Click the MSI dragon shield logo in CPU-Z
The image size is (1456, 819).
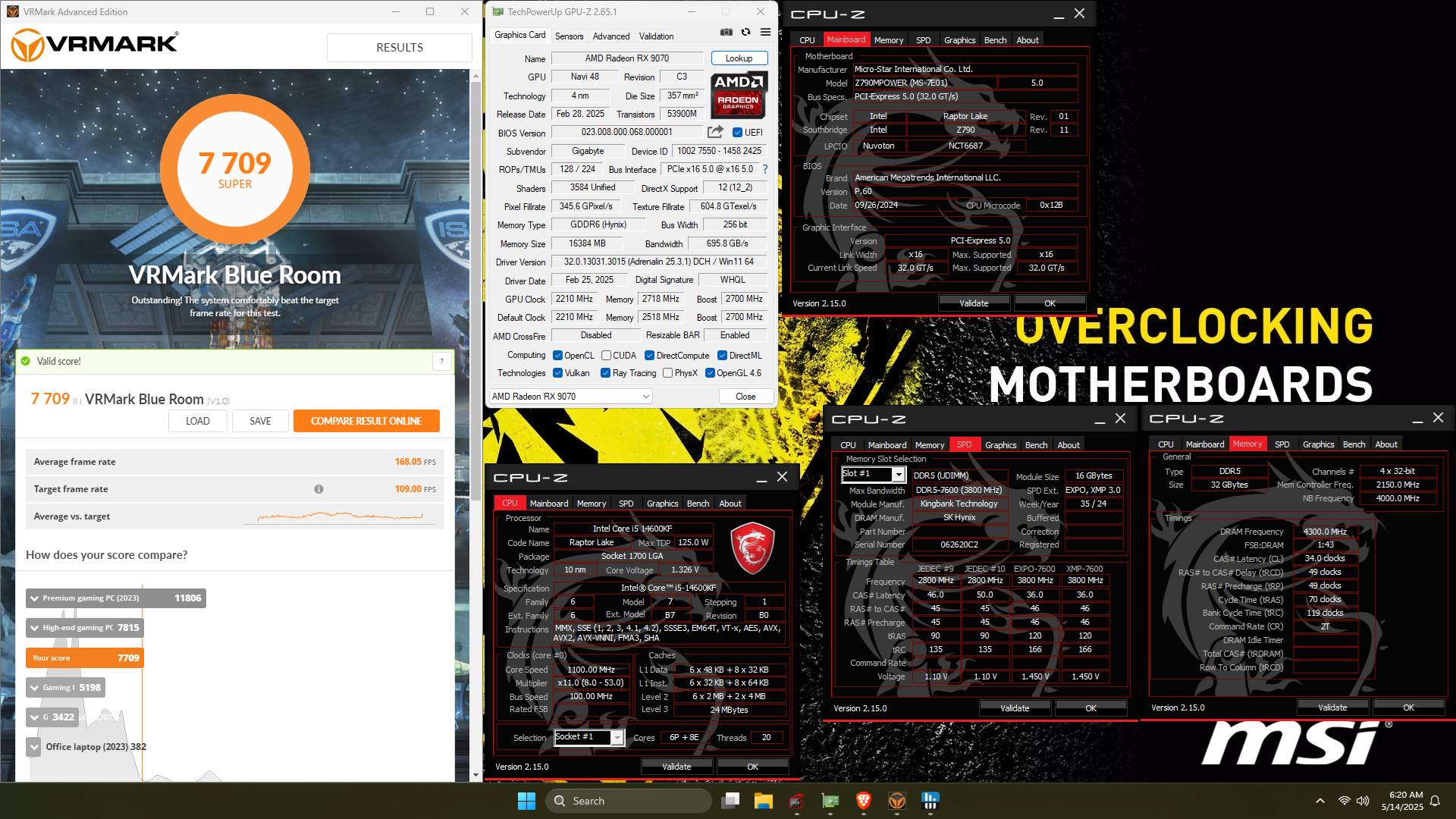coord(752,547)
